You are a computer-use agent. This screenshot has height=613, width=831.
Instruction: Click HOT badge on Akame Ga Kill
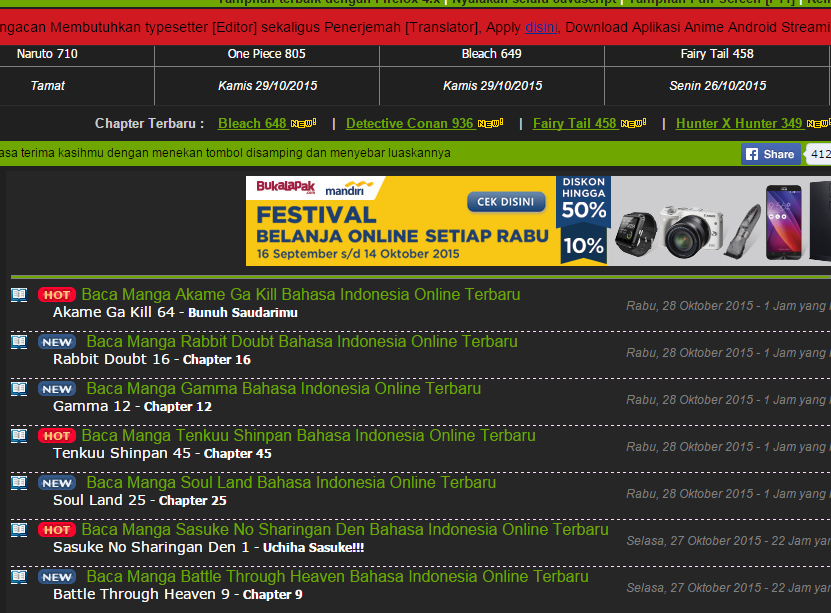[57, 295]
